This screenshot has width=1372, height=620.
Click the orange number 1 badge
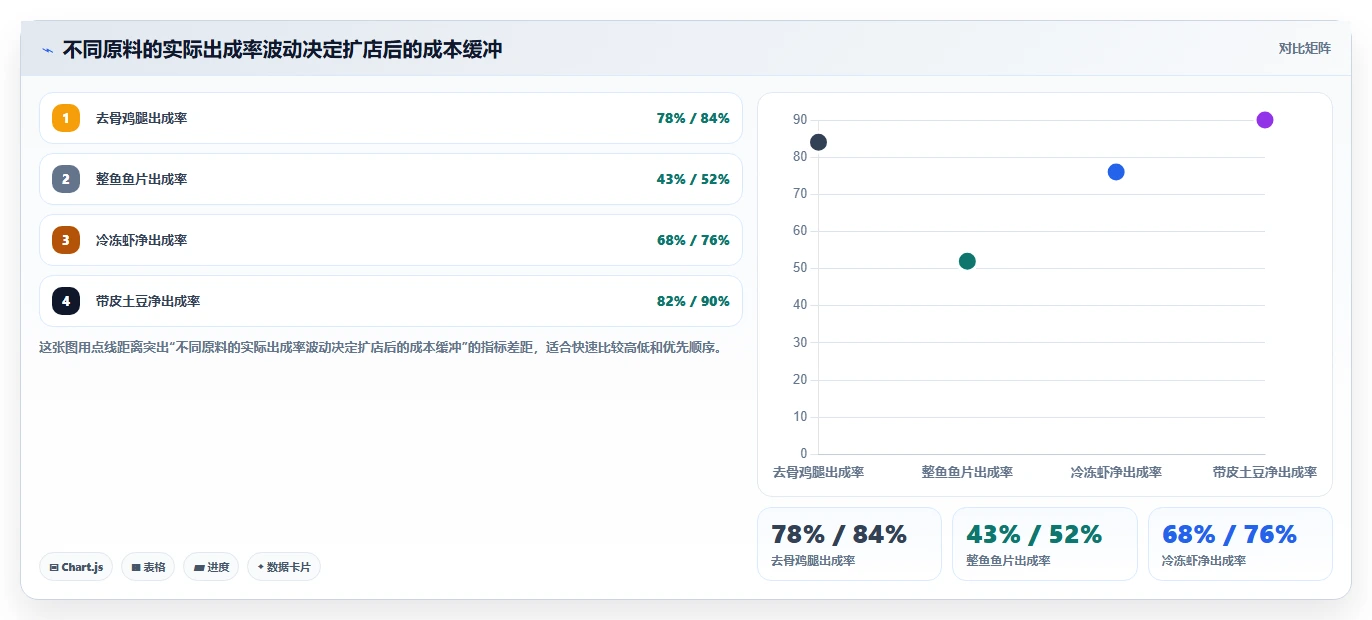point(66,118)
